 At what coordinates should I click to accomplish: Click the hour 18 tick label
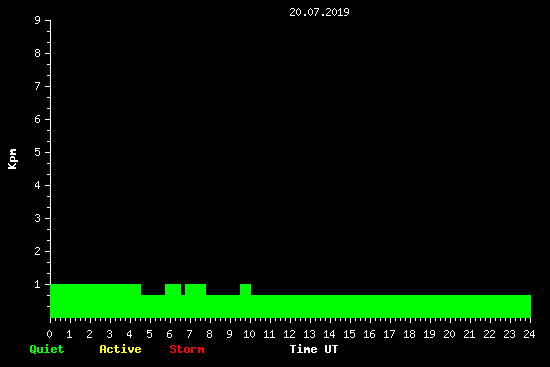(409, 334)
